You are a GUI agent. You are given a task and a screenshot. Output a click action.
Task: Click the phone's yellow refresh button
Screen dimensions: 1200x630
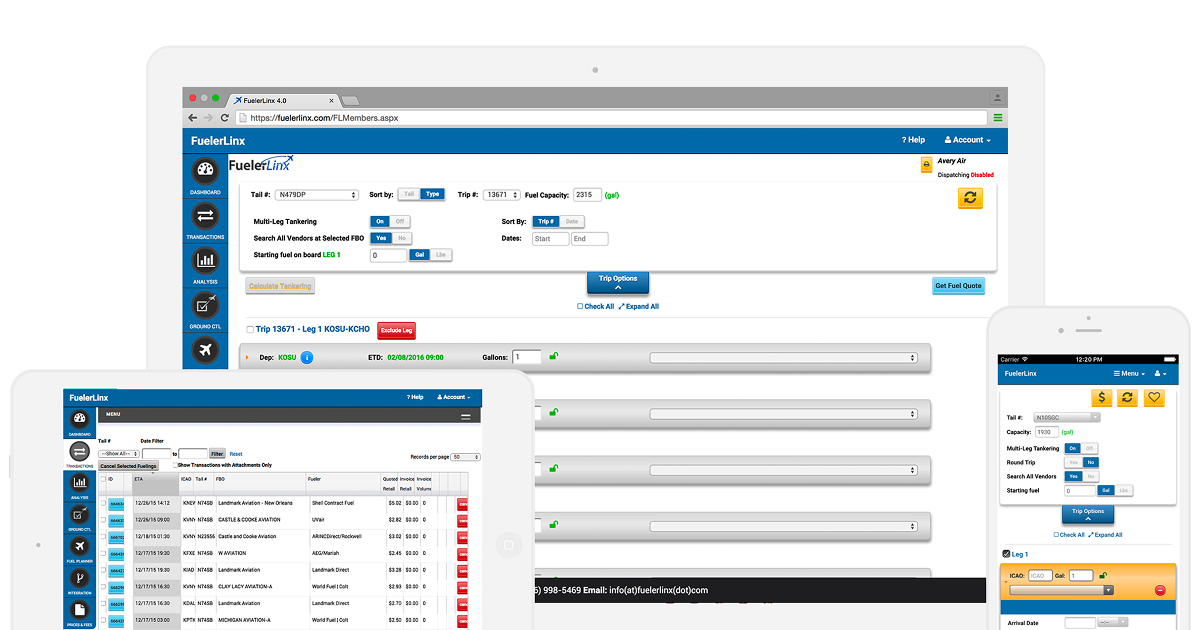pos(1128,397)
